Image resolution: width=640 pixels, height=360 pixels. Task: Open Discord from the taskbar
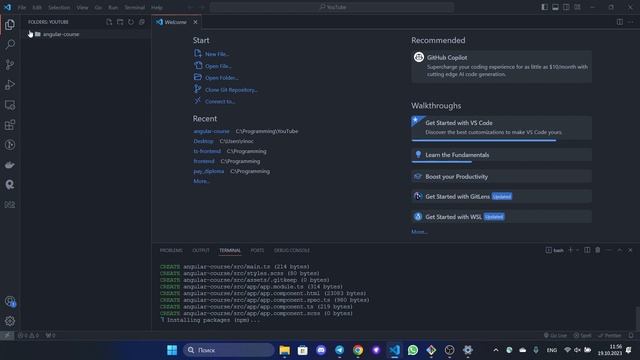click(321, 350)
